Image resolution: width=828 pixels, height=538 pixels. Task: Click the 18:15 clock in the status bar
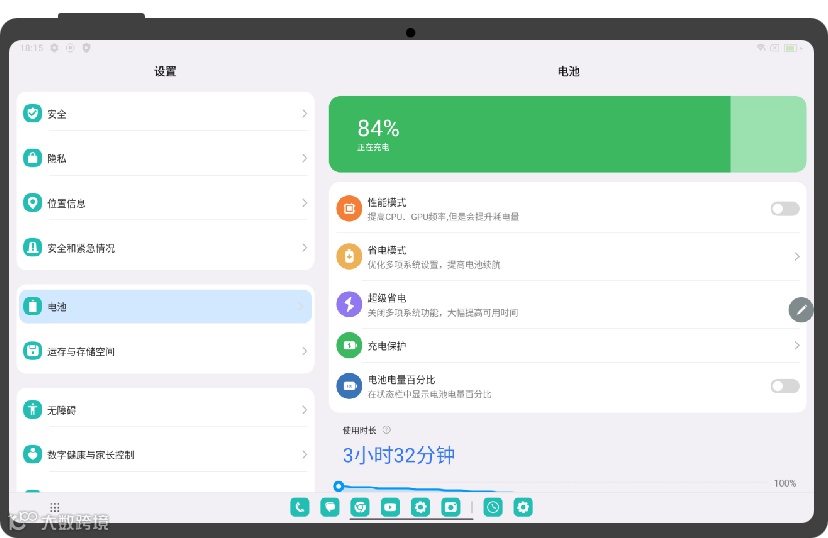32,48
